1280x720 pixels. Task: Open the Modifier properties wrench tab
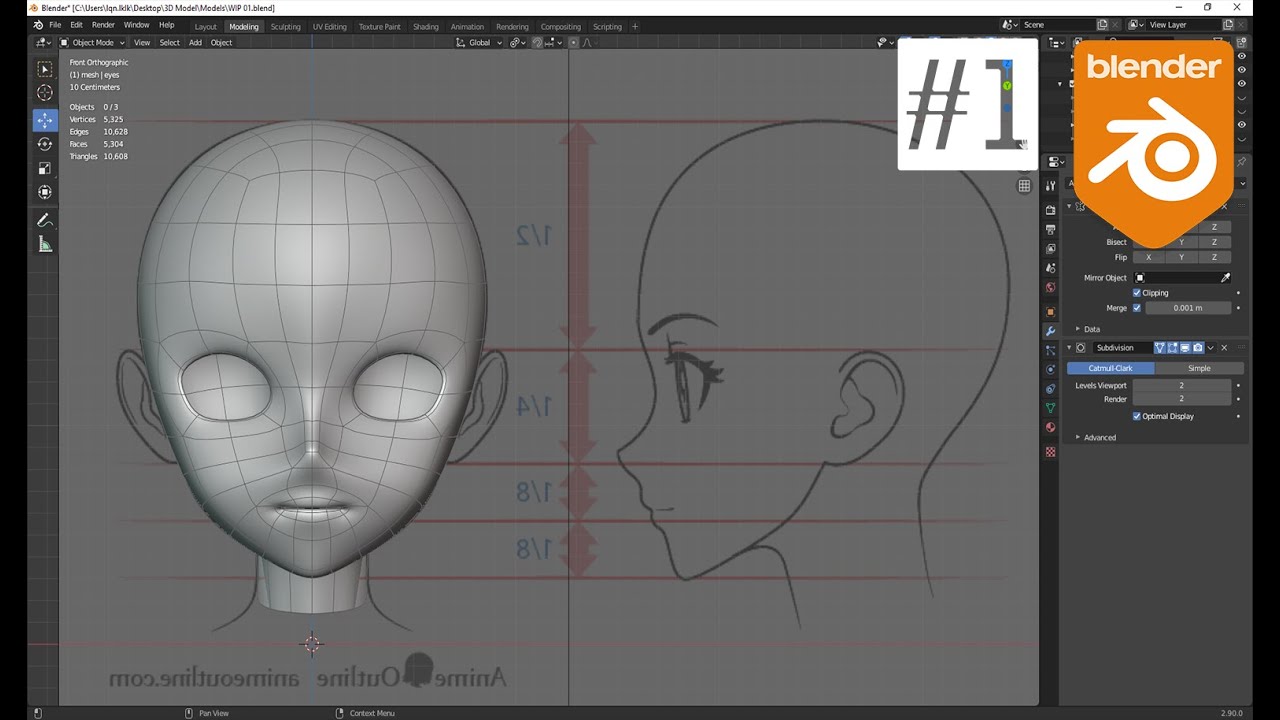[x=1050, y=331]
